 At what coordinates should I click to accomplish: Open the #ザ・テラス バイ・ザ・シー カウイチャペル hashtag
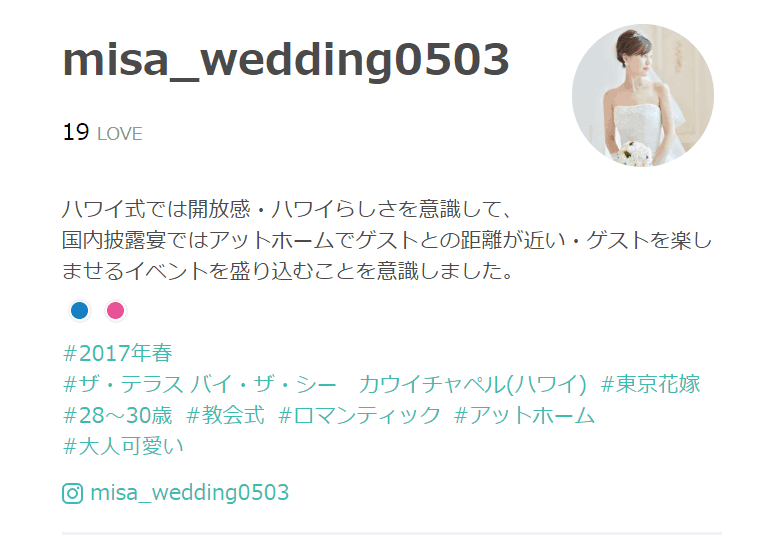coord(325,385)
